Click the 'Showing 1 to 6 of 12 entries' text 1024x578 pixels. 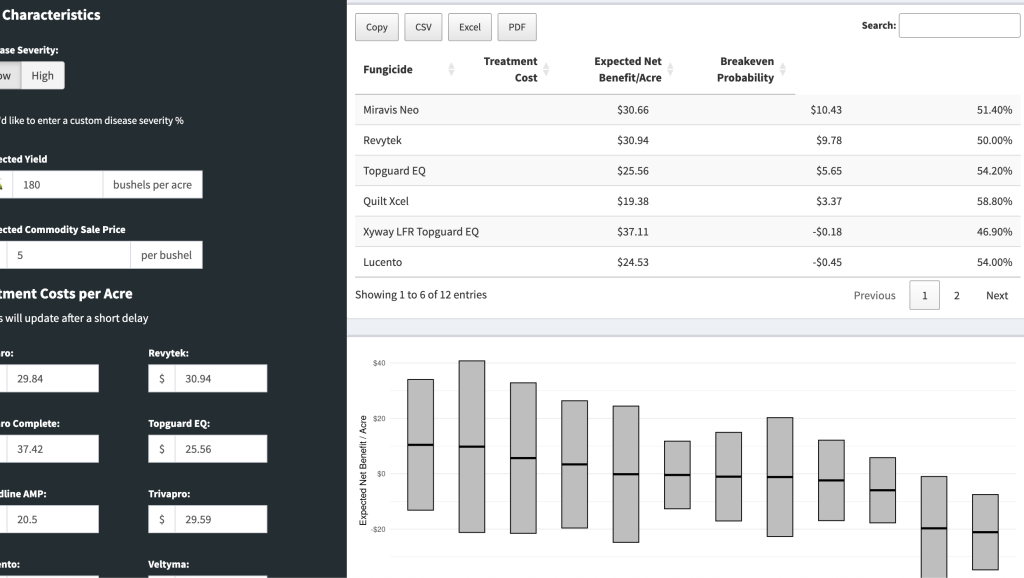click(x=421, y=295)
